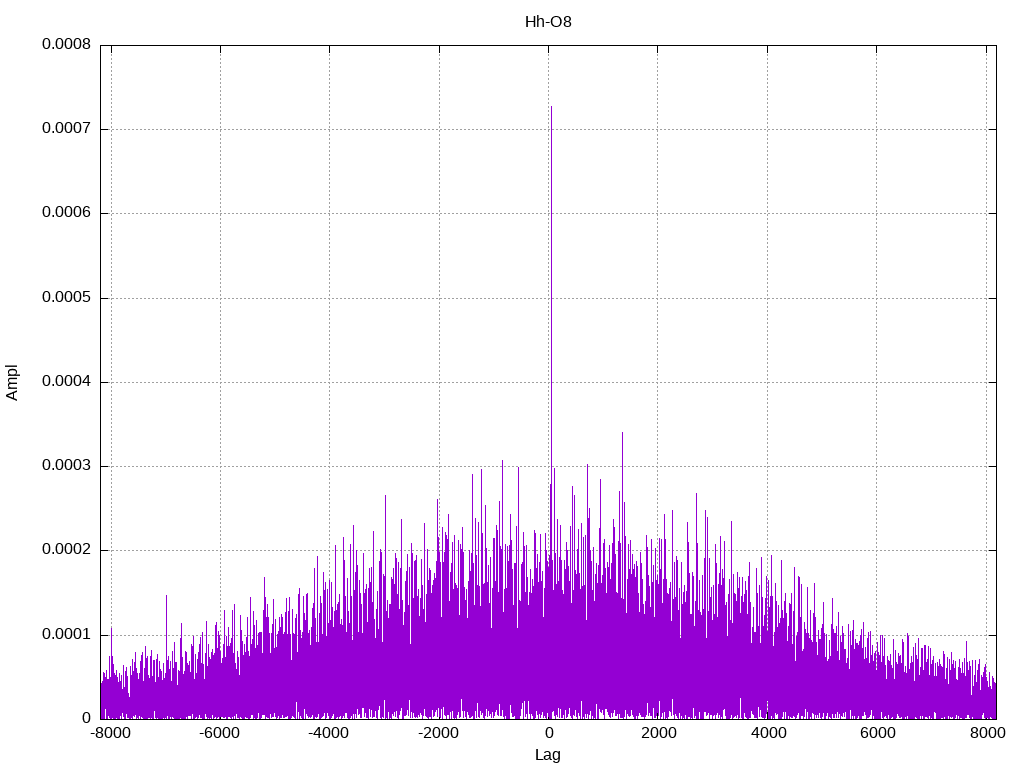Select the Lag x-axis label
The height and width of the screenshot is (768, 1024).
click(x=548, y=755)
